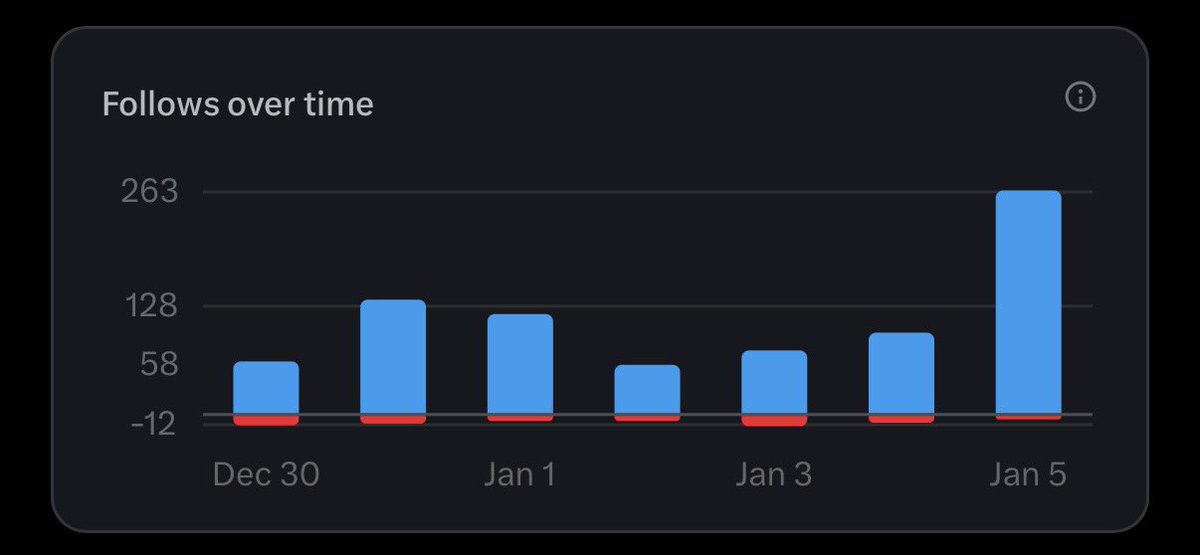Select the tall blue bar for Jan 5
Screen dimensions: 1200x555
click(x=1029, y=302)
